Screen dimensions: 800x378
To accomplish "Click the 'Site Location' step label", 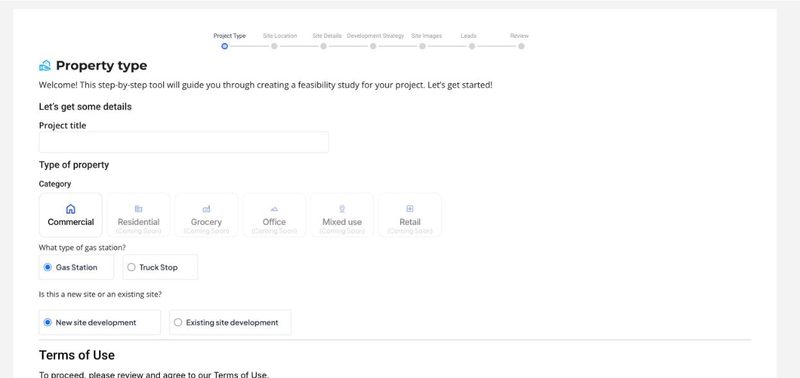I will pos(280,36).
